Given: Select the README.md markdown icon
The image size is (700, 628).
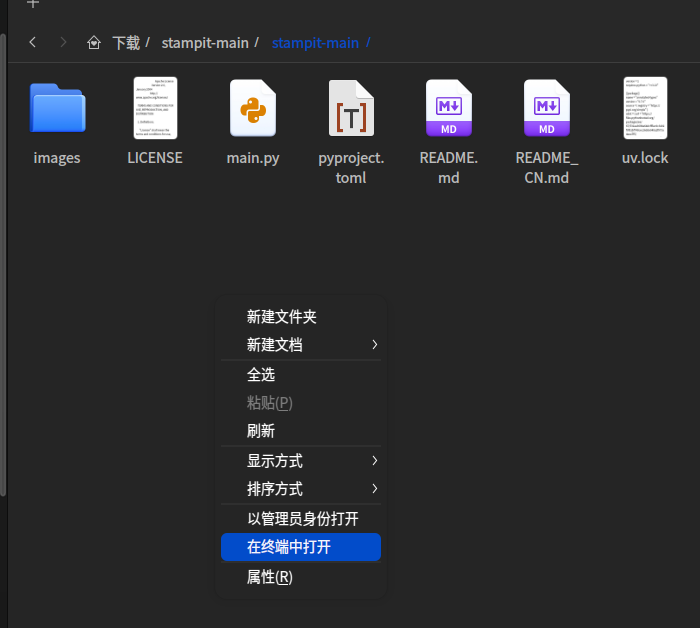Looking at the screenshot, I should point(449,108).
